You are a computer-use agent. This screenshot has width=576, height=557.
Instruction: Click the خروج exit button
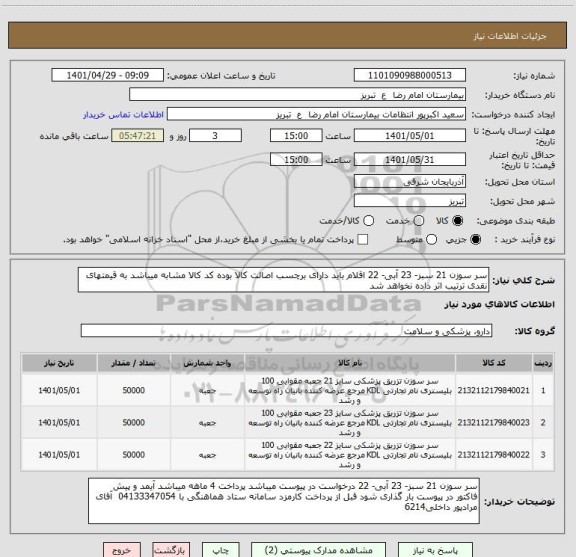[x=122, y=550]
